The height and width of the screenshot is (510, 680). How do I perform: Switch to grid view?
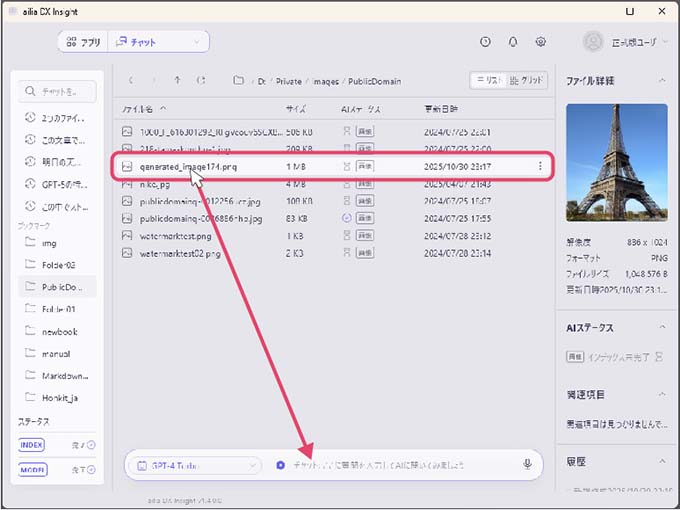pyautogui.click(x=528, y=80)
